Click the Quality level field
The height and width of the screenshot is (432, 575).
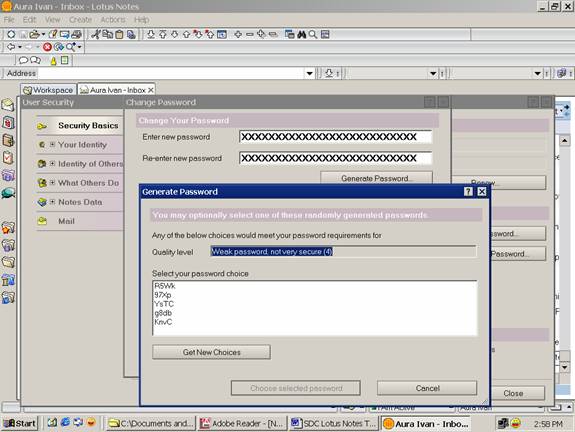coord(343,252)
